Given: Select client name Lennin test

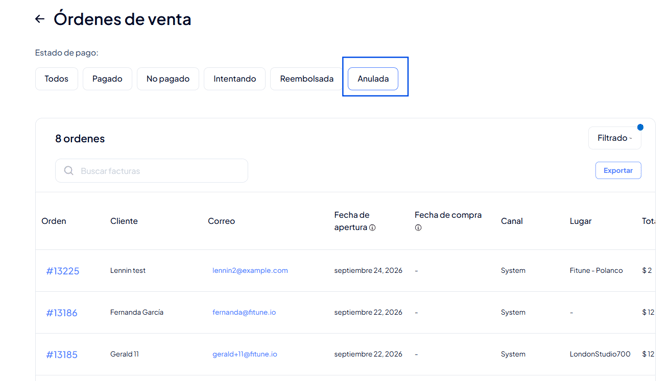Looking at the screenshot, I should click(128, 270).
